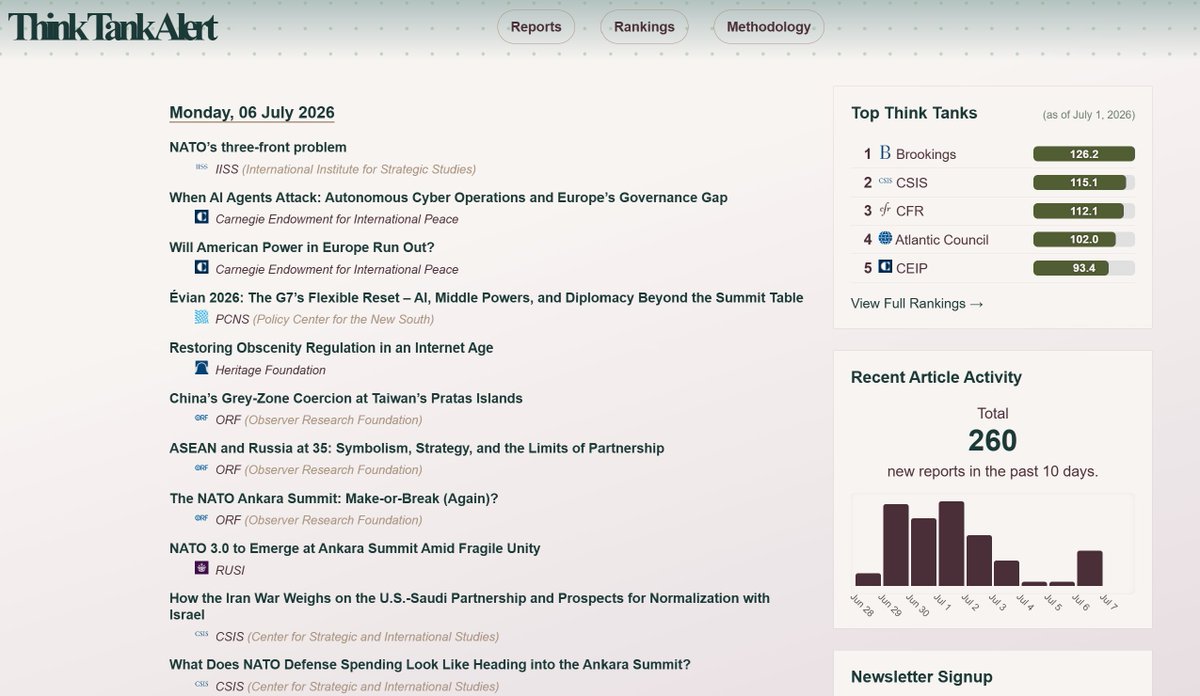Open article NATO's three-front problem
The image size is (1200, 696).
click(x=258, y=147)
